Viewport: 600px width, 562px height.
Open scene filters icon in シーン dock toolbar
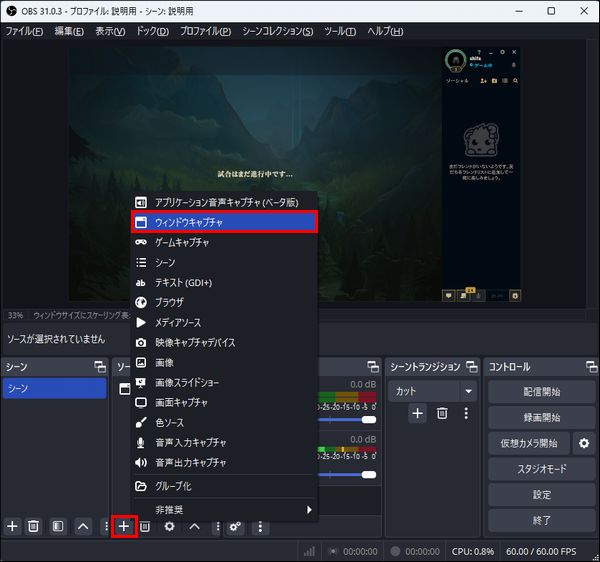click(58, 526)
